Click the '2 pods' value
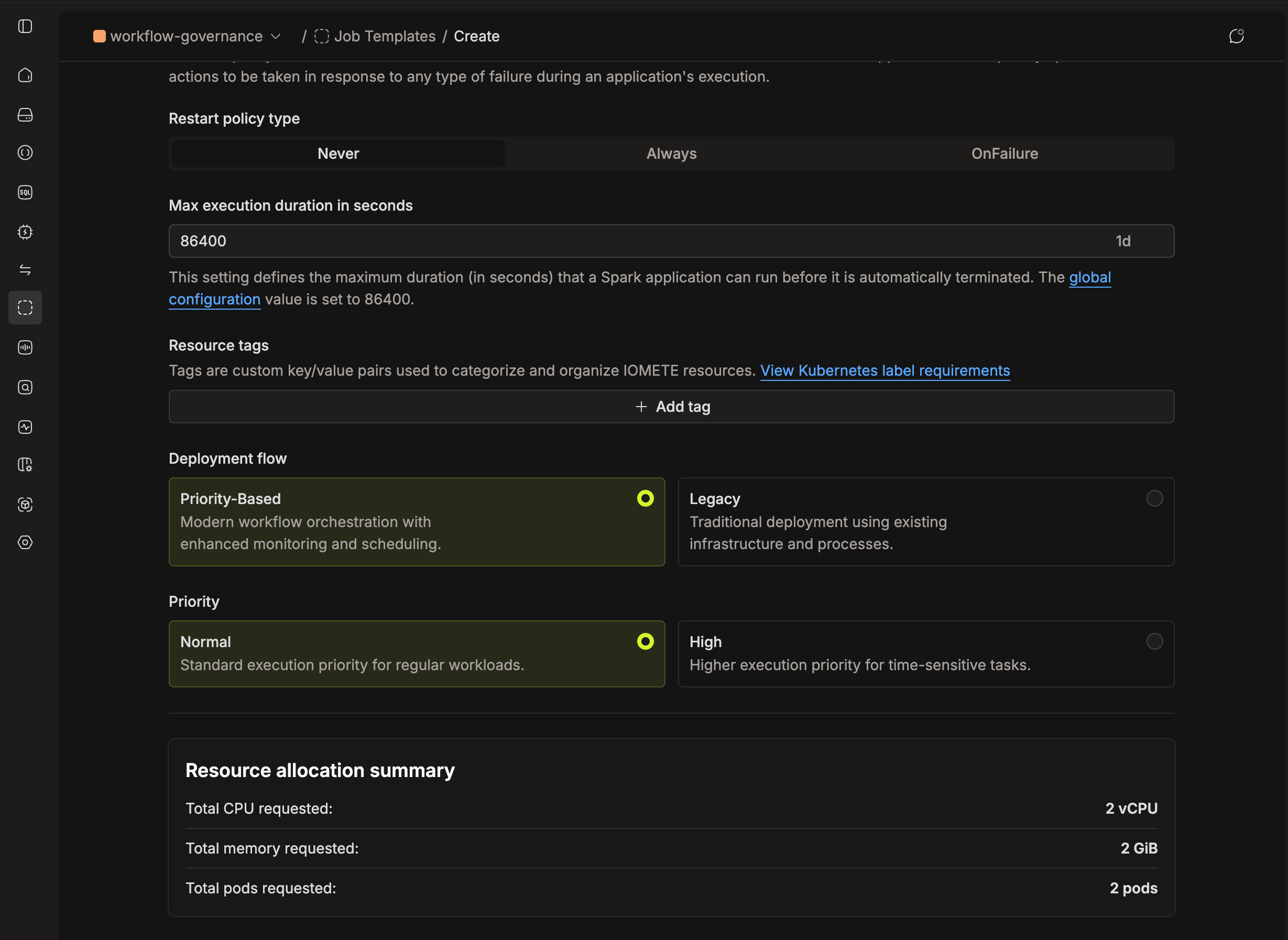Screen dimensions: 1288x940 [x=1133, y=888]
